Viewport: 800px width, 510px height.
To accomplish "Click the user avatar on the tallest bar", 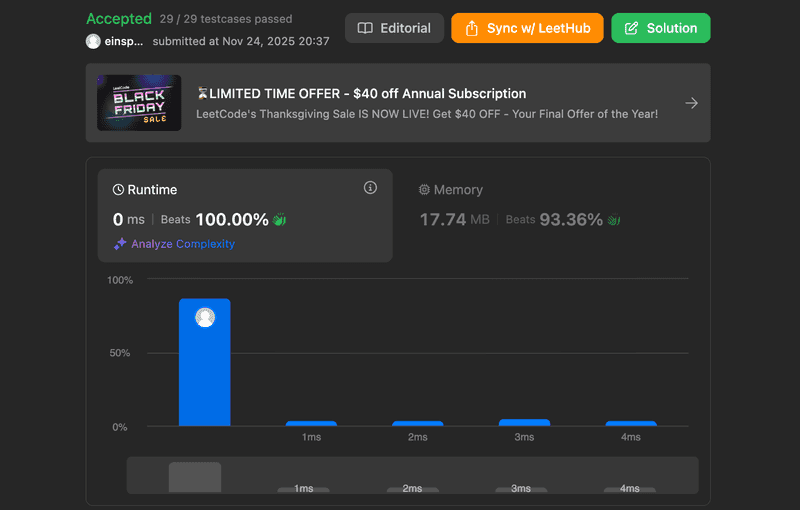I will click(x=205, y=318).
